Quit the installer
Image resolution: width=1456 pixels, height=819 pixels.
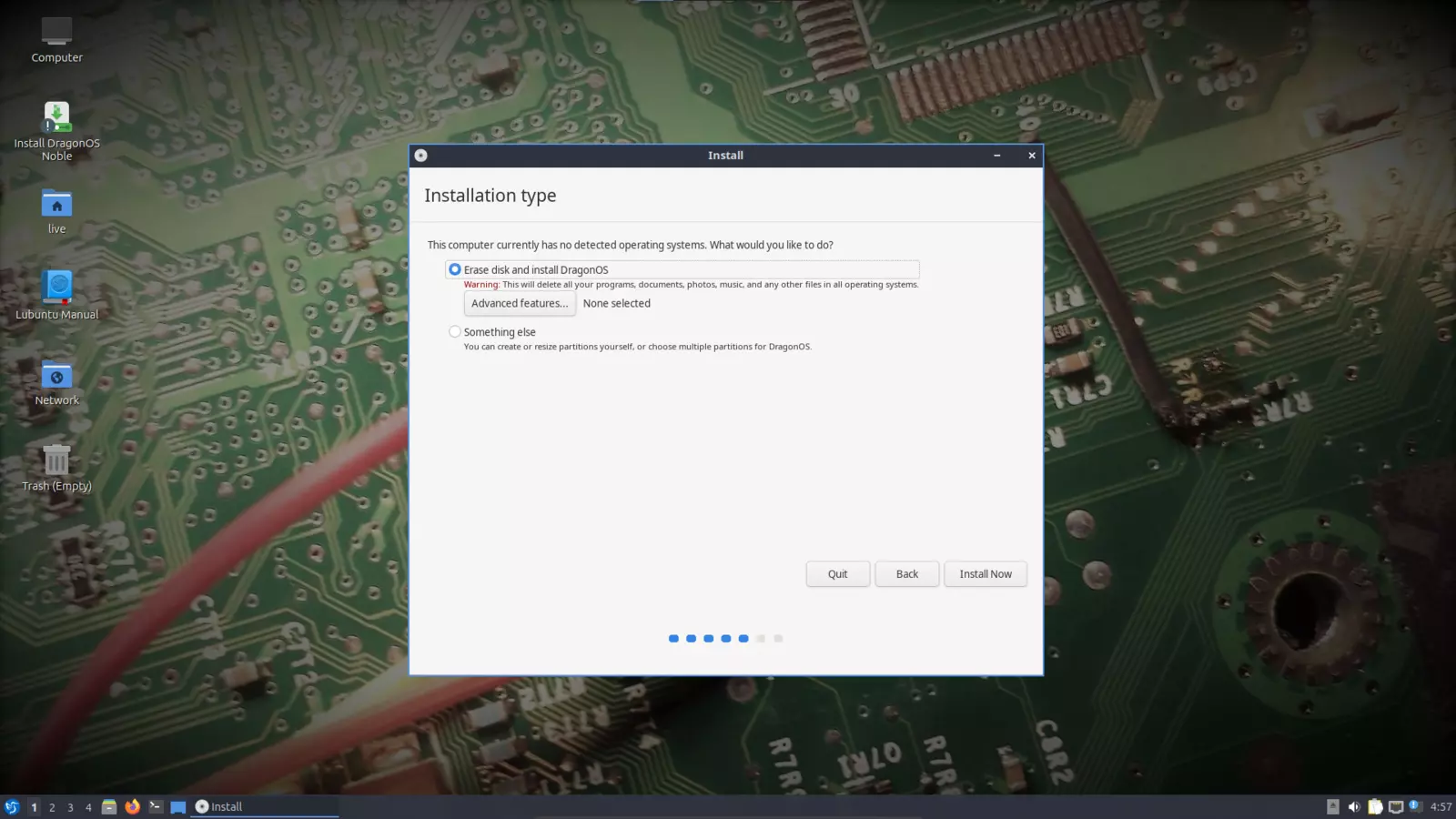[837, 574]
